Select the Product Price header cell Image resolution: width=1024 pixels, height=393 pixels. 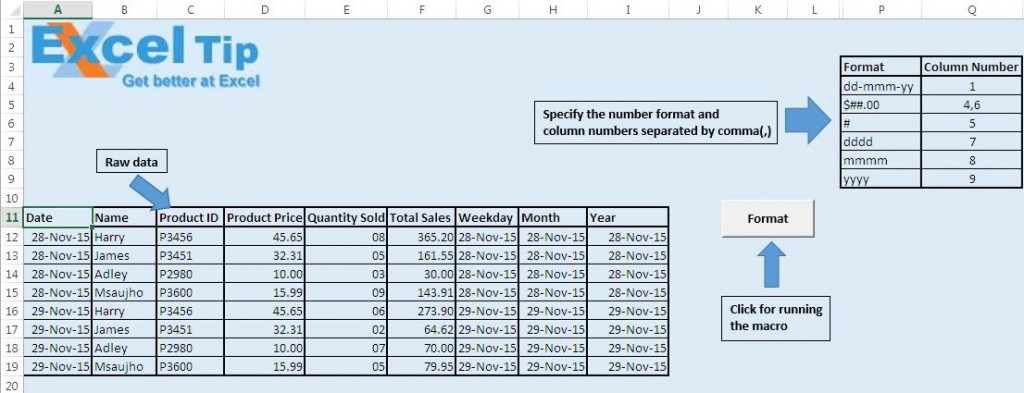tap(264, 217)
